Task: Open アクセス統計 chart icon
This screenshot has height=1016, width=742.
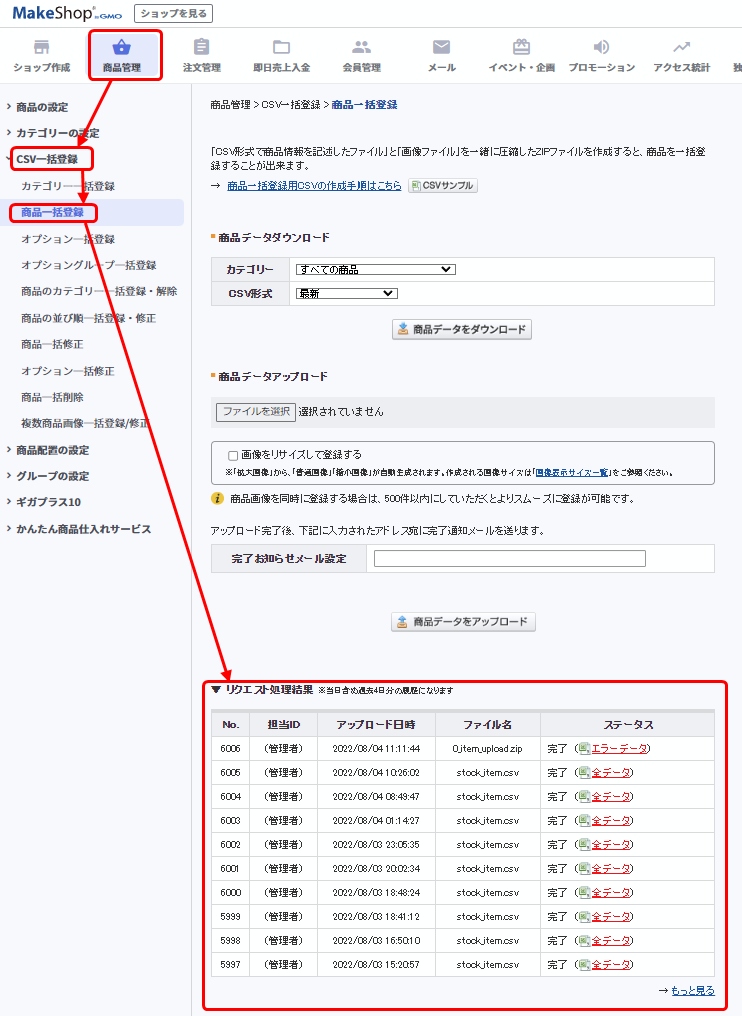Action: pos(681,48)
